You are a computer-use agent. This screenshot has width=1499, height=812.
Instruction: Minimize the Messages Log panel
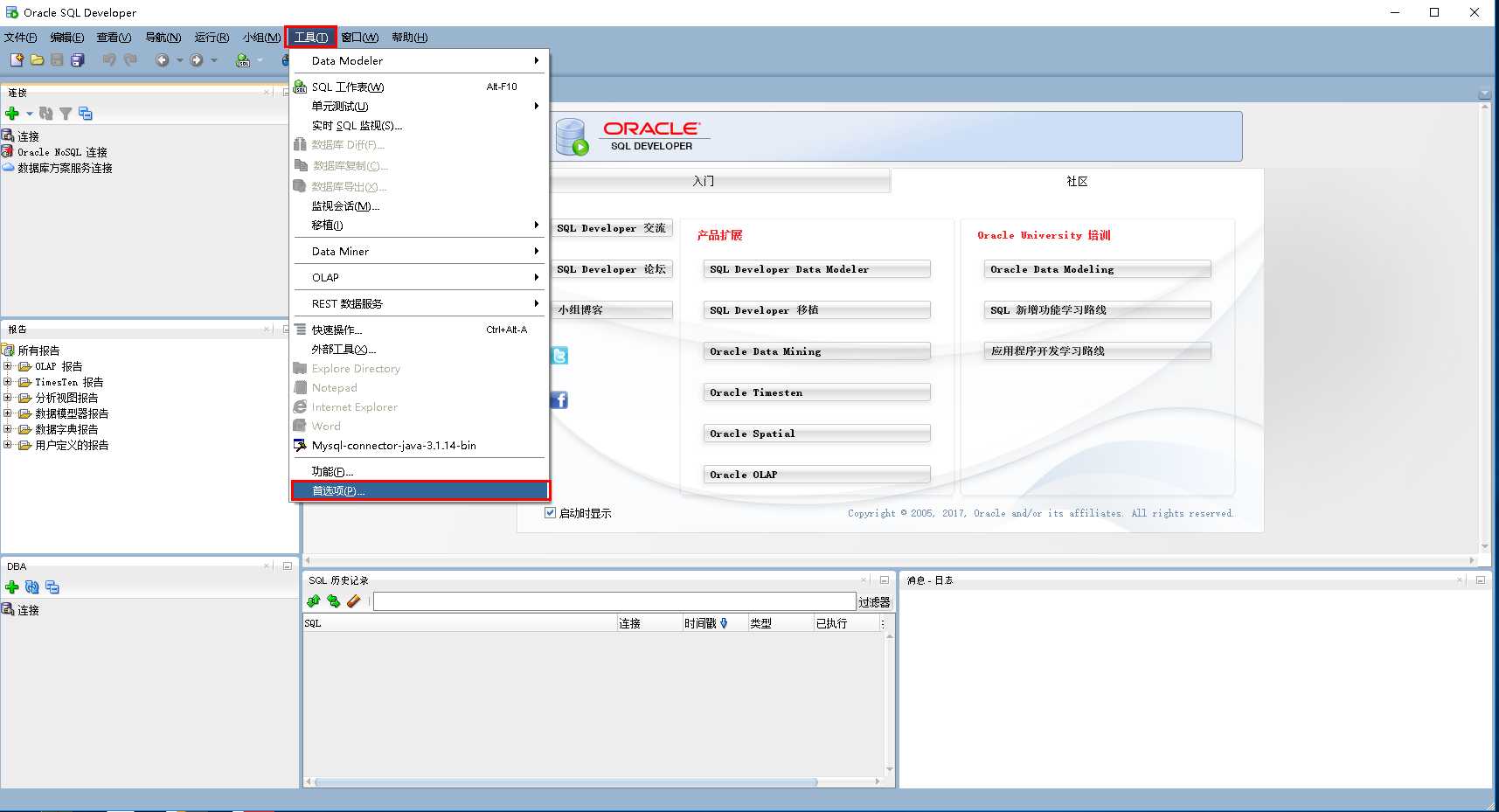[x=1481, y=580]
